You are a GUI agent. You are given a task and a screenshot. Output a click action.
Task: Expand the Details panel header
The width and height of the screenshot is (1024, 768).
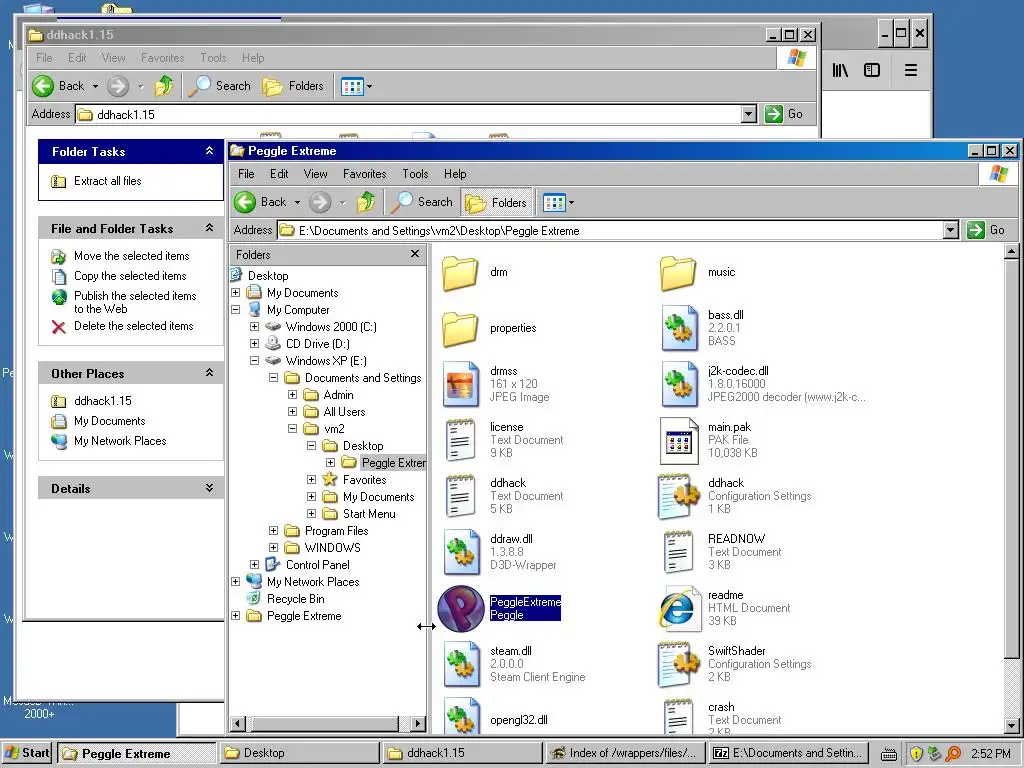tap(131, 488)
